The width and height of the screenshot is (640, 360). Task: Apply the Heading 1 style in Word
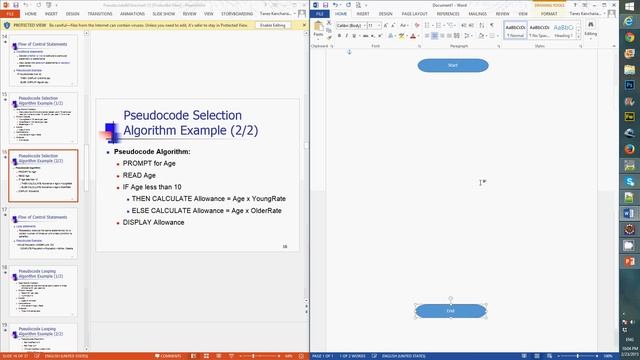pos(564,31)
